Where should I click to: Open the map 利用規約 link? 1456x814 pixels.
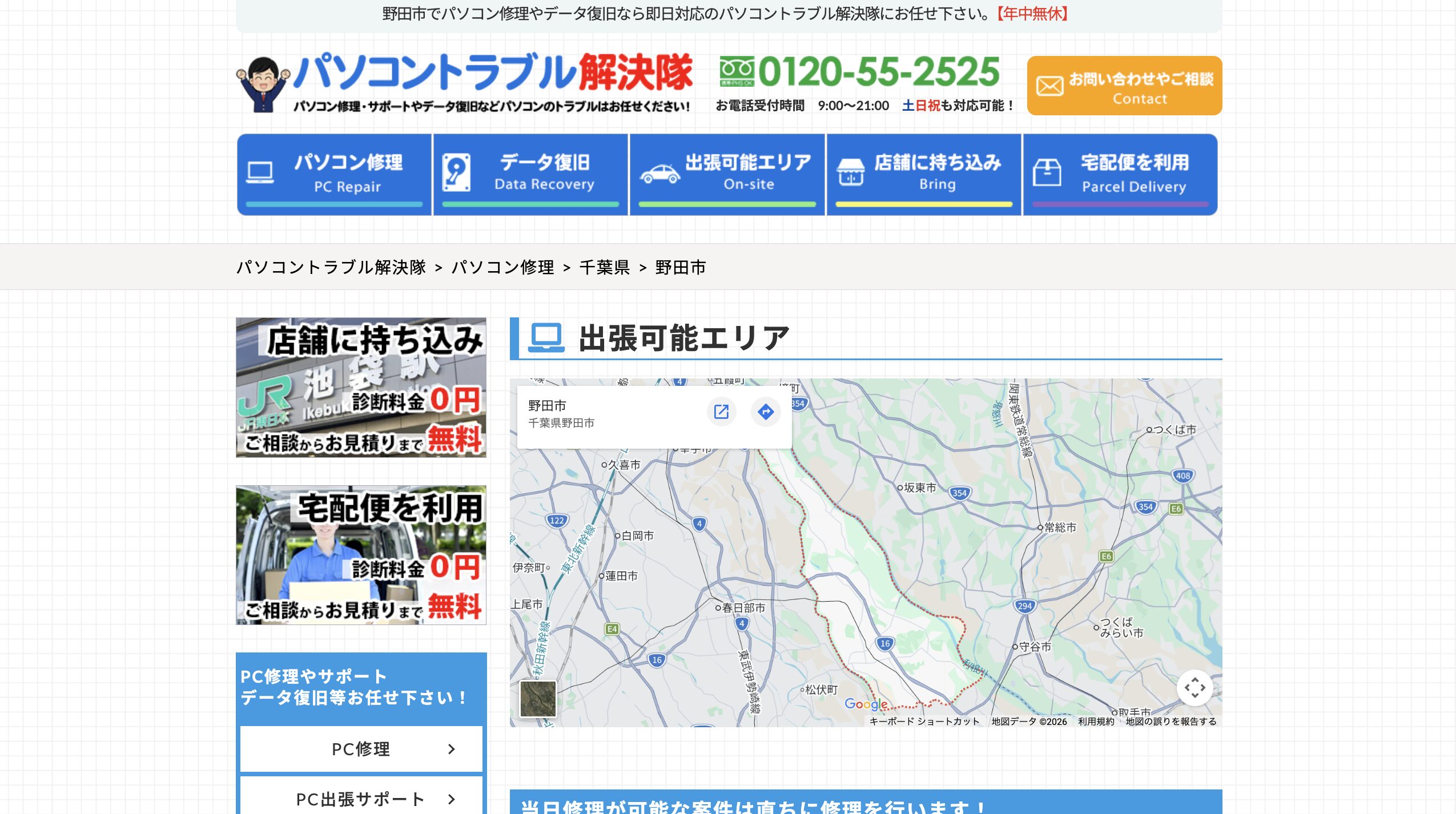pos(1096,722)
